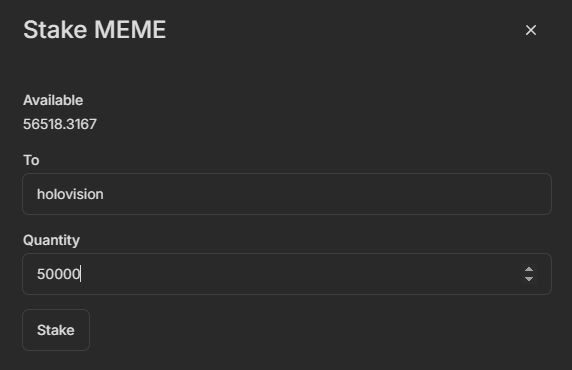572x370 pixels.
Task: Focus the Quantity input field
Action: click(287, 274)
